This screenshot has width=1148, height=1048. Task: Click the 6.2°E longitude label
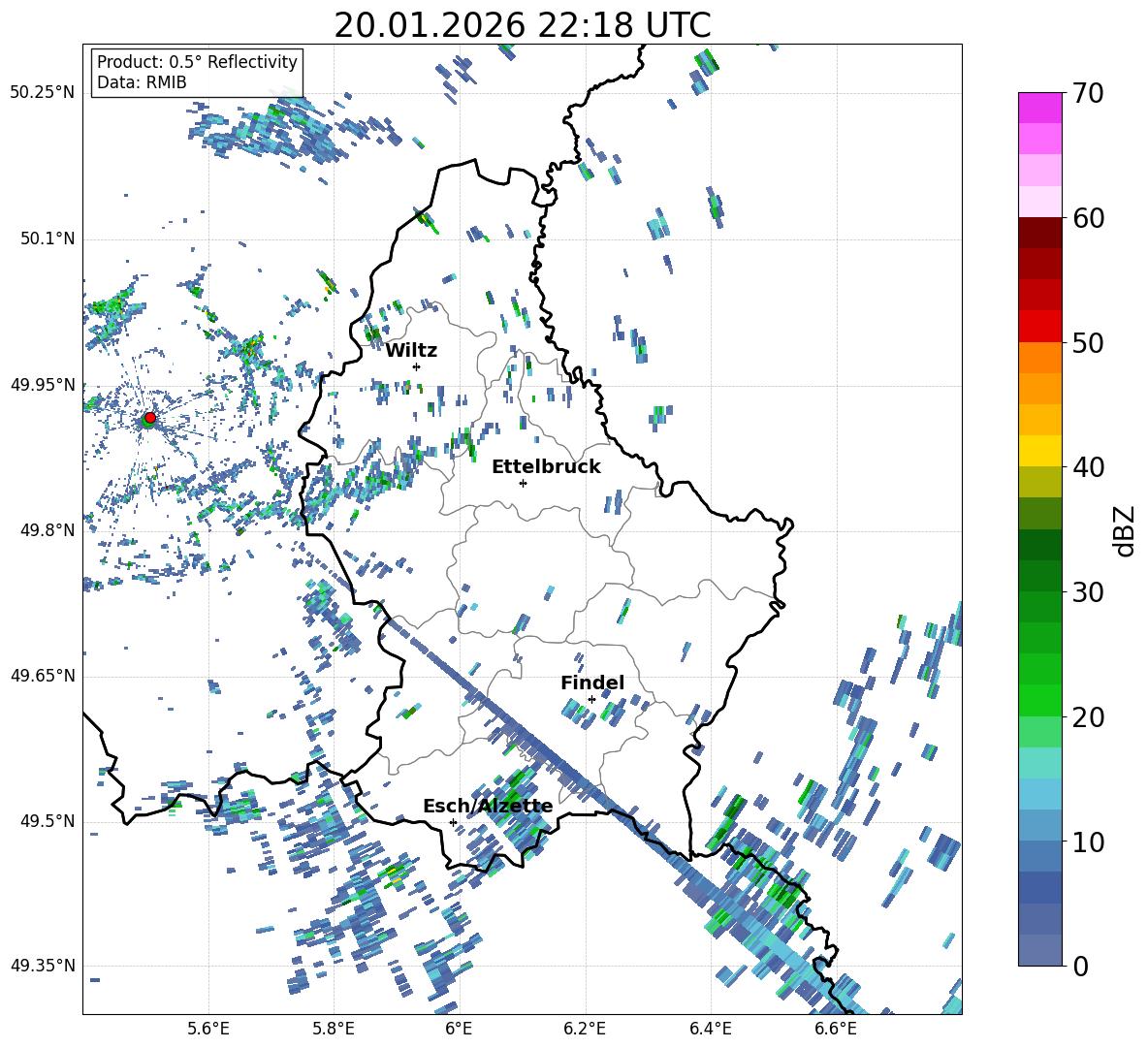(585, 1029)
